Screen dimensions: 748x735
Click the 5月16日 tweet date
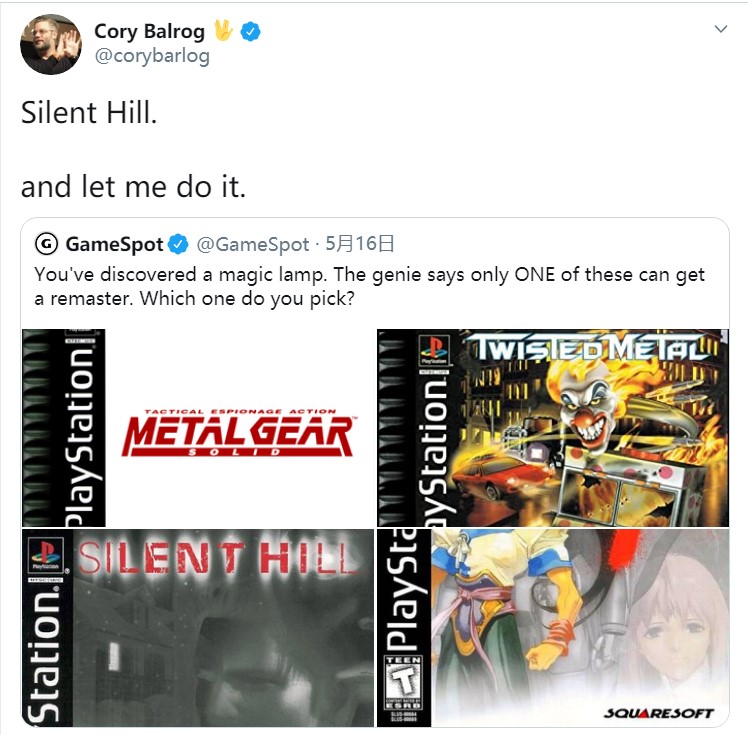360,244
